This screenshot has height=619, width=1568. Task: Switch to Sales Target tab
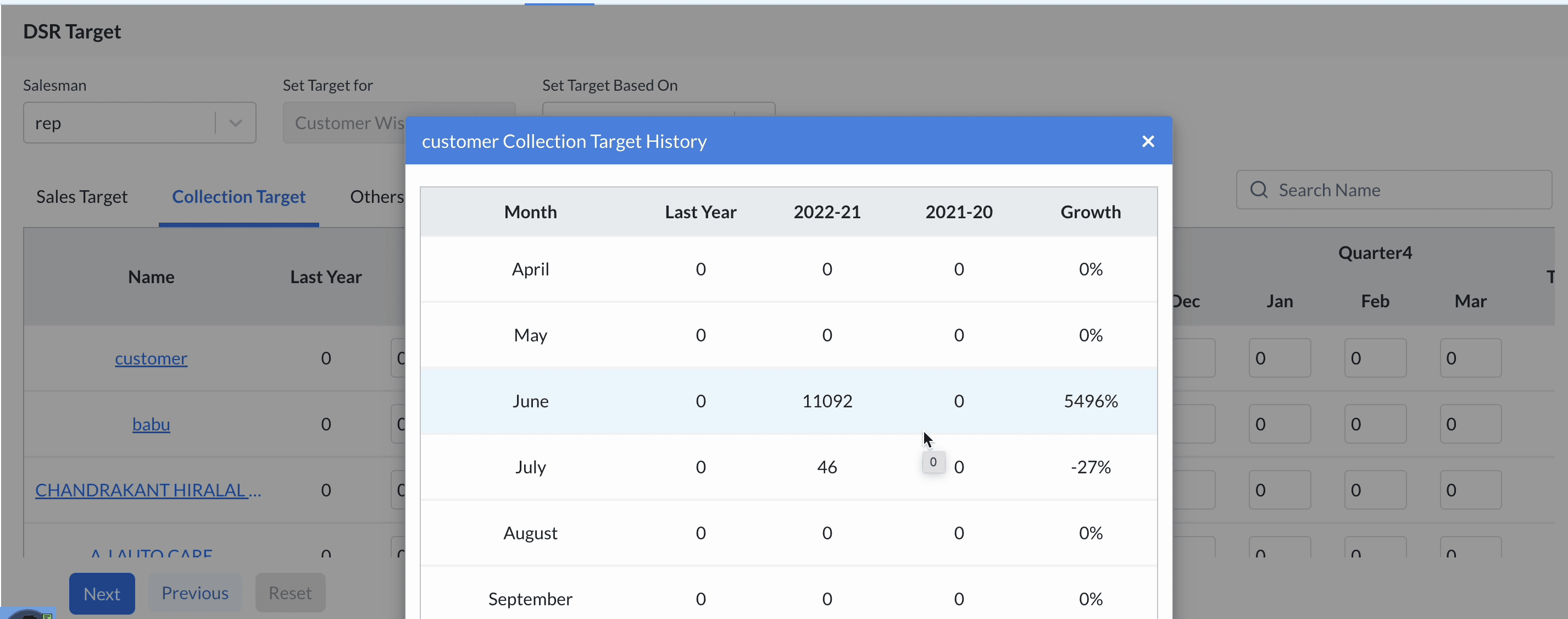[81, 197]
